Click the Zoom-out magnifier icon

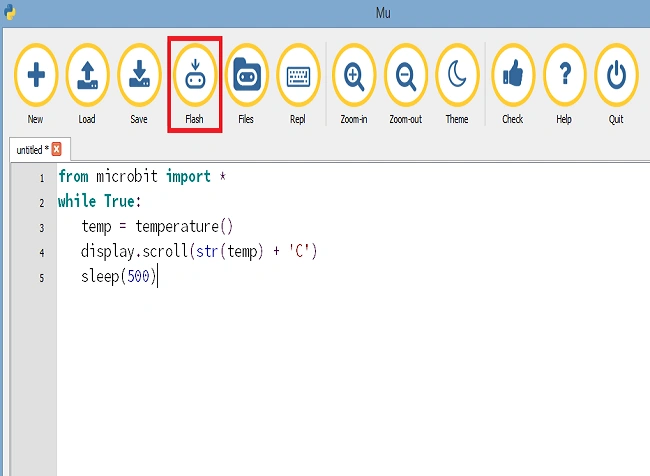[406, 75]
